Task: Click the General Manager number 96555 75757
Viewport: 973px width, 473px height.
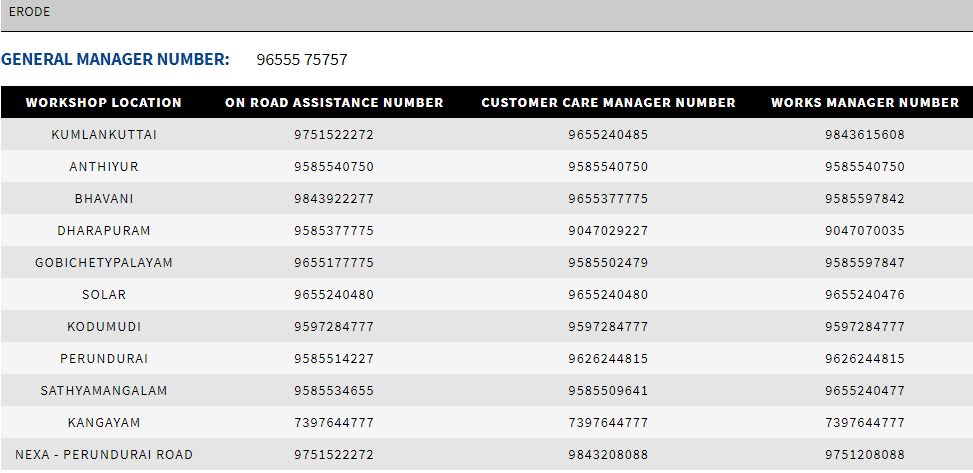Action: click(x=302, y=60)
